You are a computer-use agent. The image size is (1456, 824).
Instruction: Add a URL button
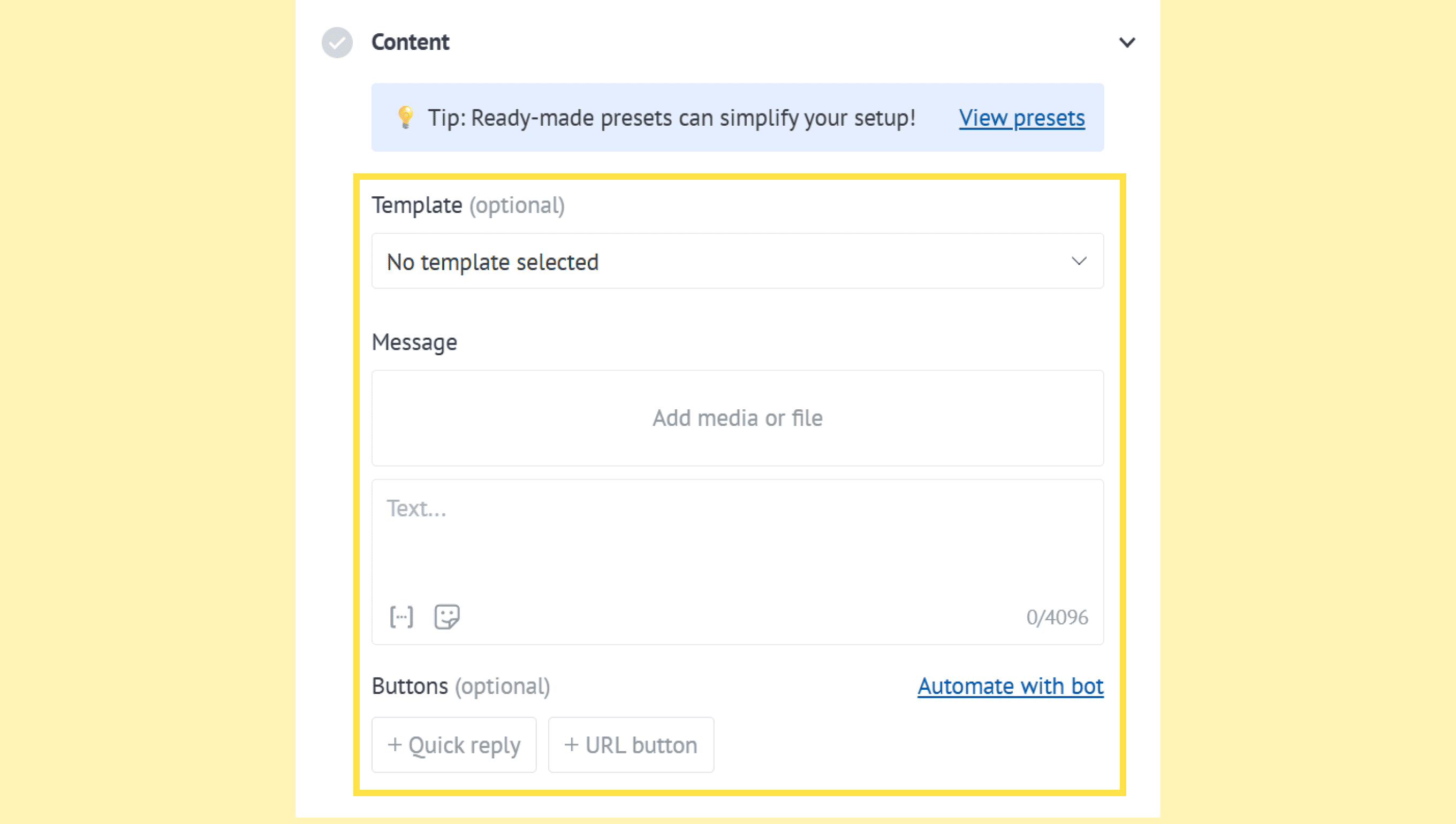pos(631,745)
